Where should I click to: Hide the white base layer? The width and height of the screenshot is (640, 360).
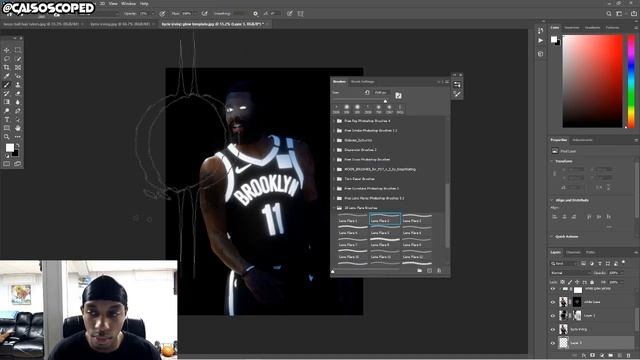(553, 302)
